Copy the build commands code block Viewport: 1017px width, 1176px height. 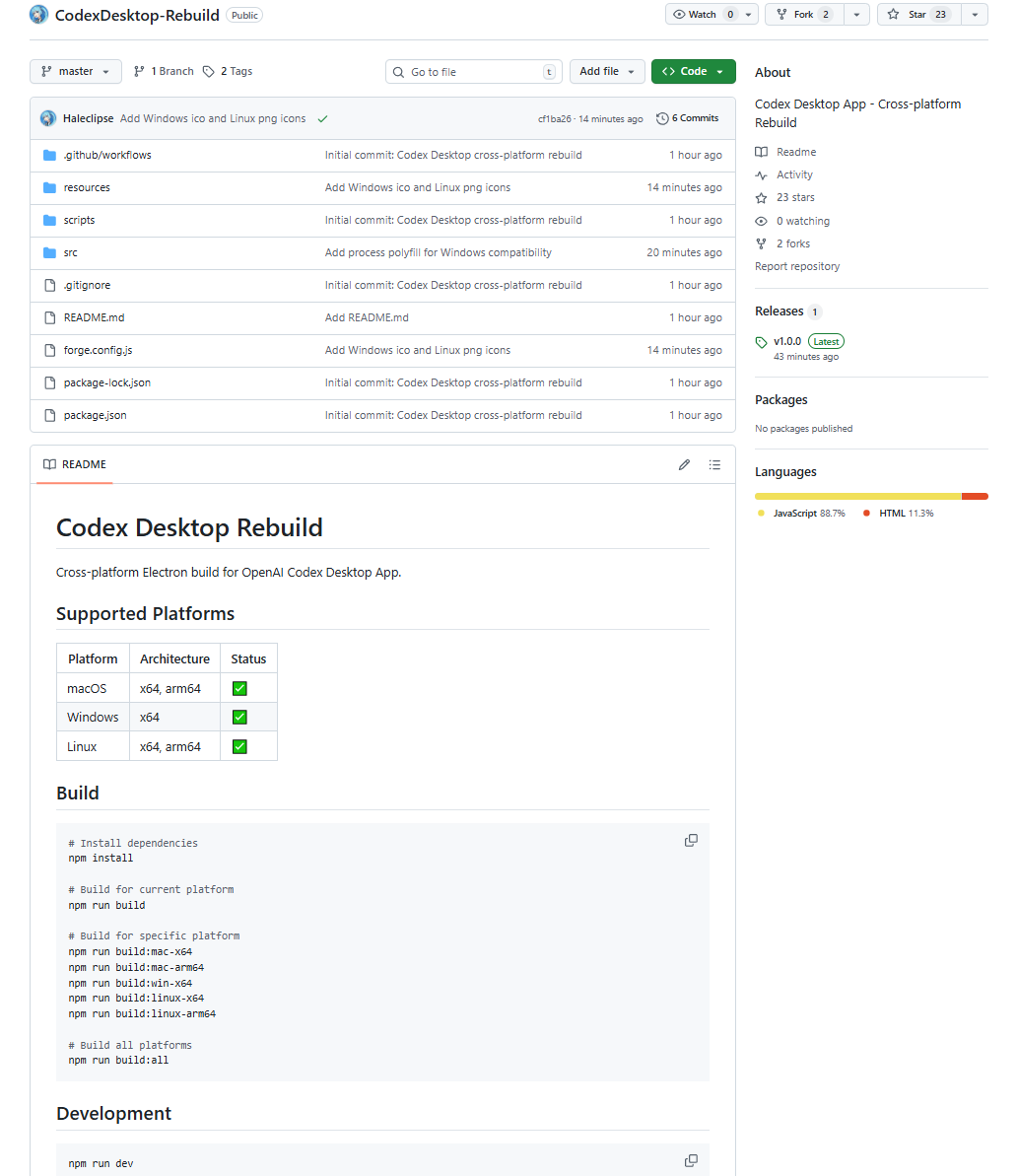tap(691, 840)
